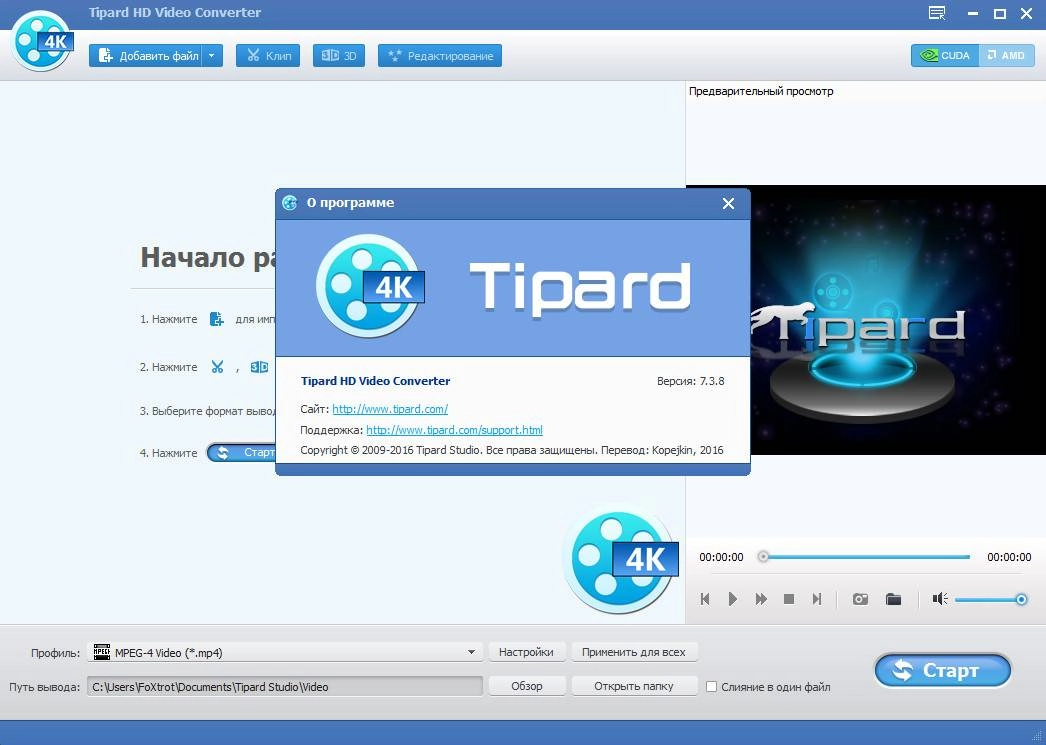Expand the Добавить файл dropdown arrow
This screenshot has height=745, width=1046.
(x=213, y=56)
